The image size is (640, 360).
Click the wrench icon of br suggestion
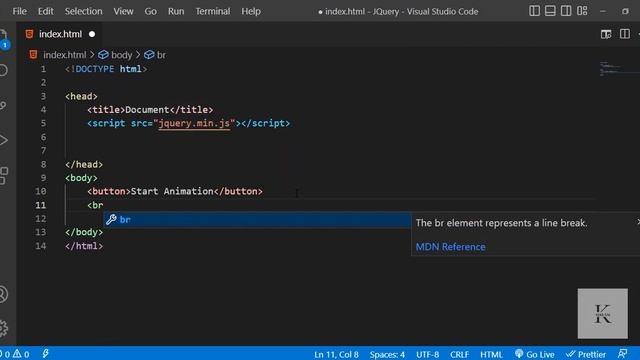[x=111, y=220]
